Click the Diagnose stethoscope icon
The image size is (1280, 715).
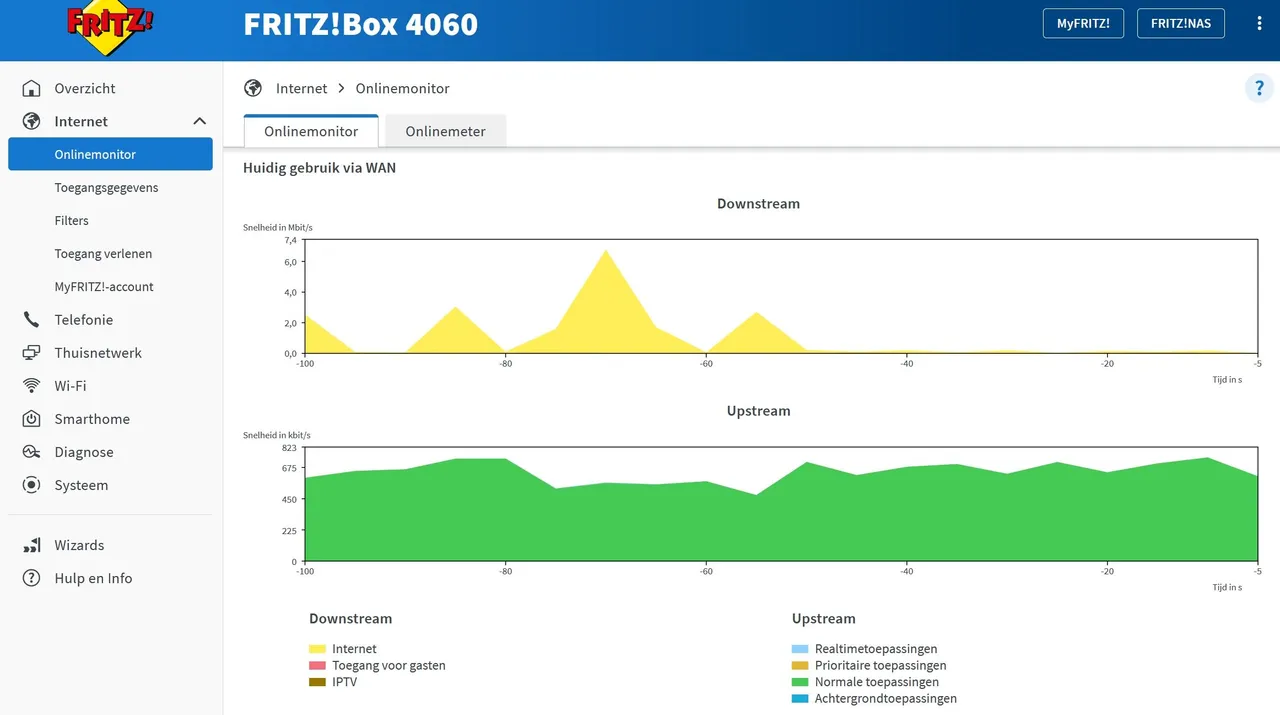point(32,452)
